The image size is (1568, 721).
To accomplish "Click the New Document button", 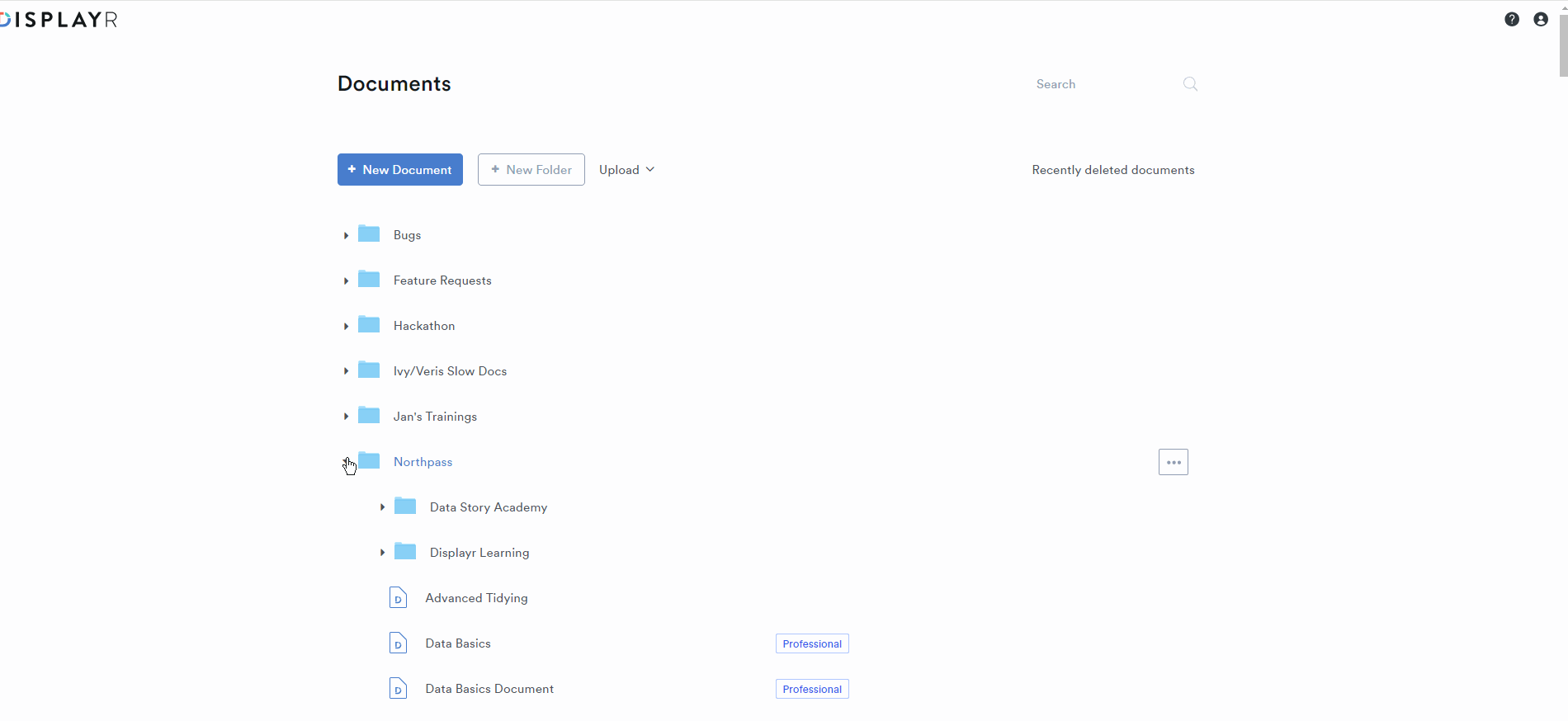I will pos(400,170).
